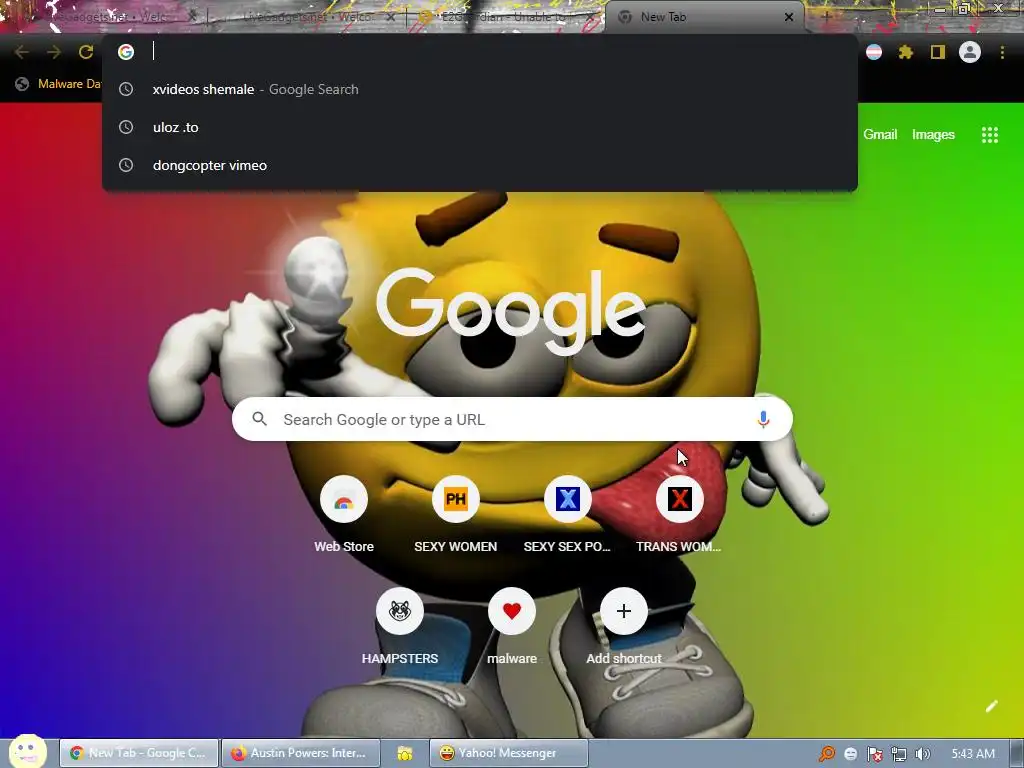
Task: Click the Google icon in the address bar
Action: coord(126,52)
